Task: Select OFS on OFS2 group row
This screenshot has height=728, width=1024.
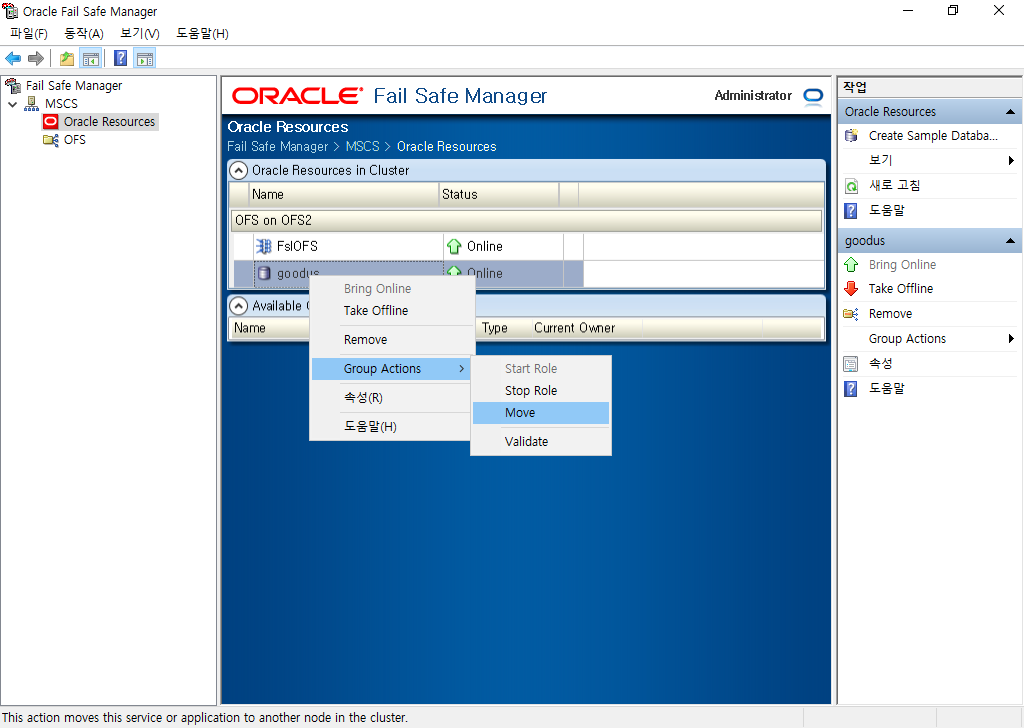Action: point(526,221)
